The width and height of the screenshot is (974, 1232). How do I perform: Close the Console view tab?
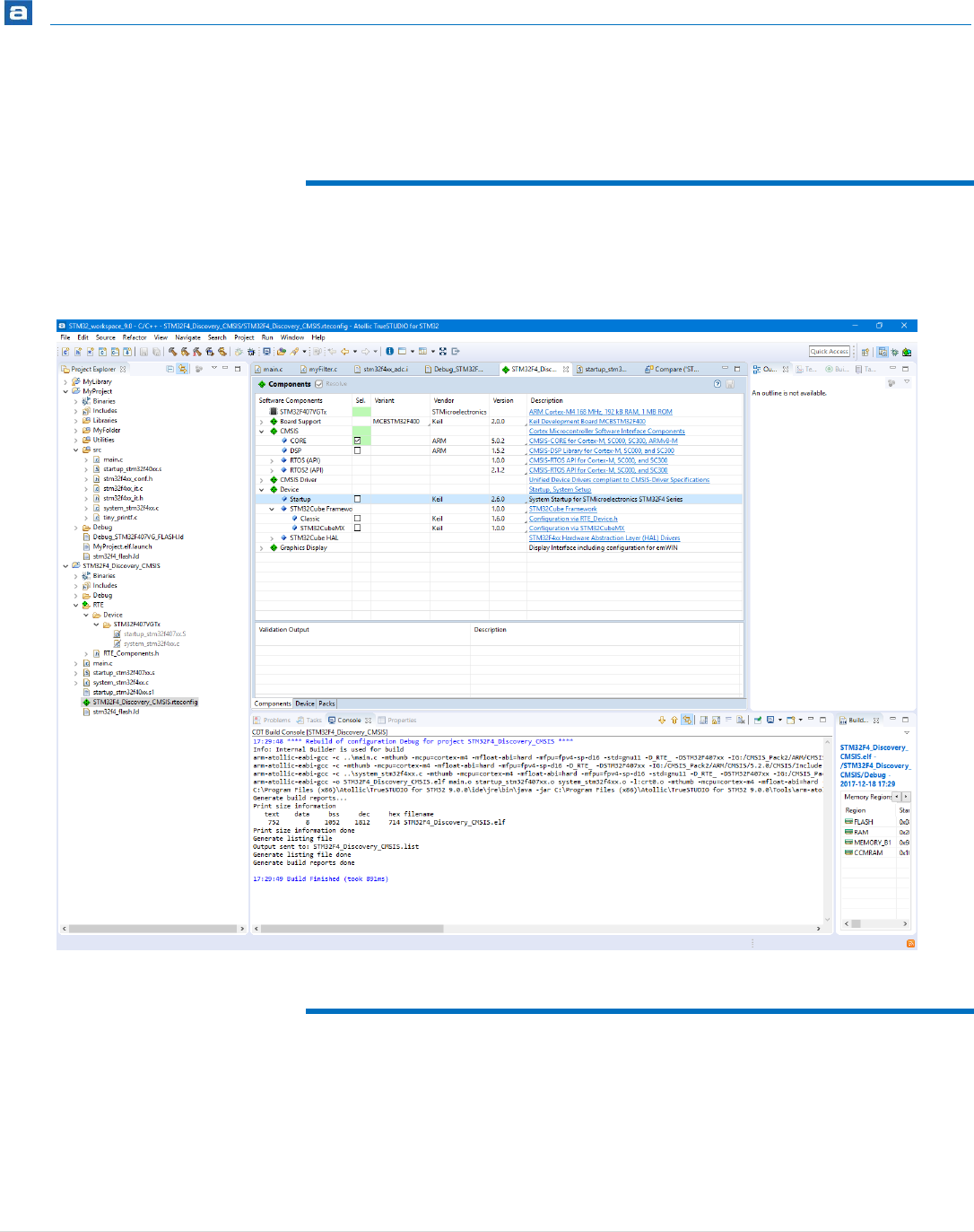click(x=368, y=720)
